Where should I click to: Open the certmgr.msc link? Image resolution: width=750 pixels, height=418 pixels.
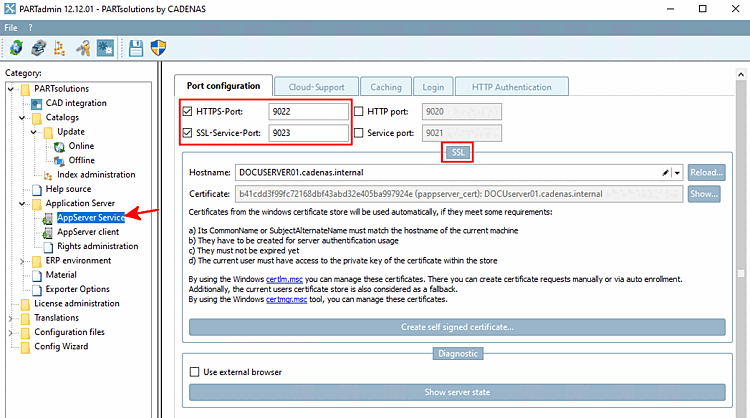coord(287,299)
